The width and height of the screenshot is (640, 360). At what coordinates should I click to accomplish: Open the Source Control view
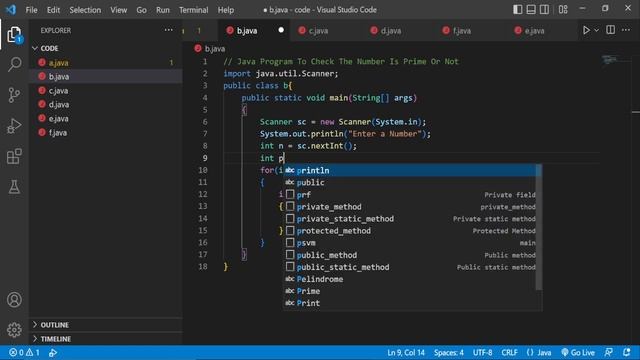click(14, 95)
